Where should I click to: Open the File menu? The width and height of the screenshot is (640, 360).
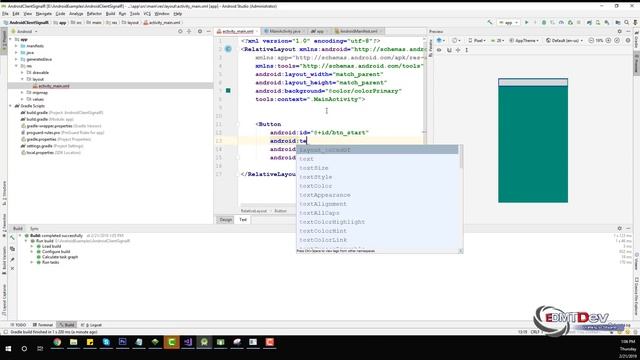tap(5, 13)
